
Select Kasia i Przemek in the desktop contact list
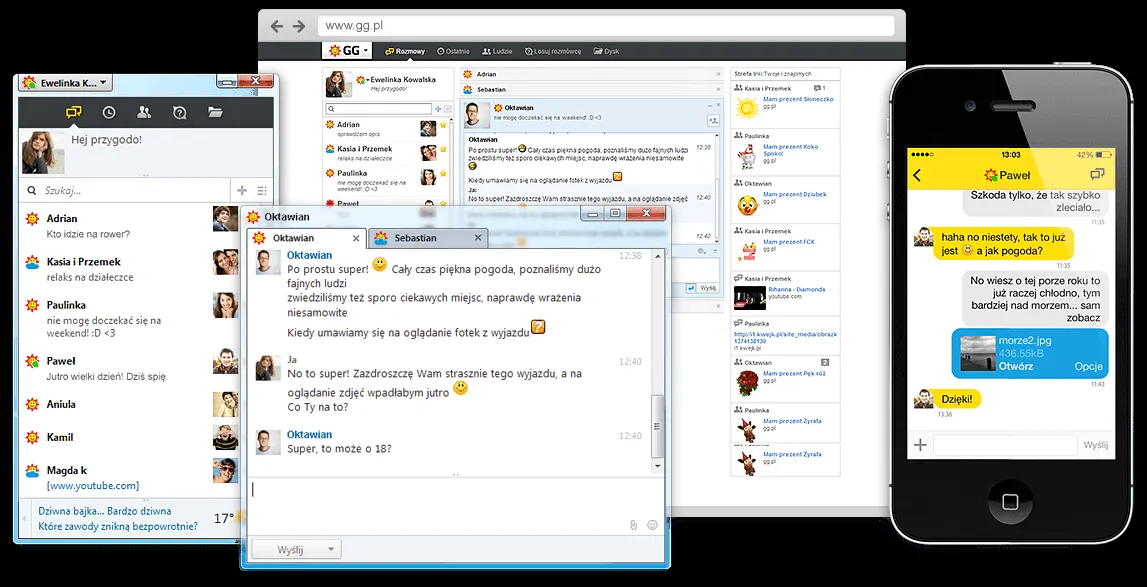tap(129, 269)
